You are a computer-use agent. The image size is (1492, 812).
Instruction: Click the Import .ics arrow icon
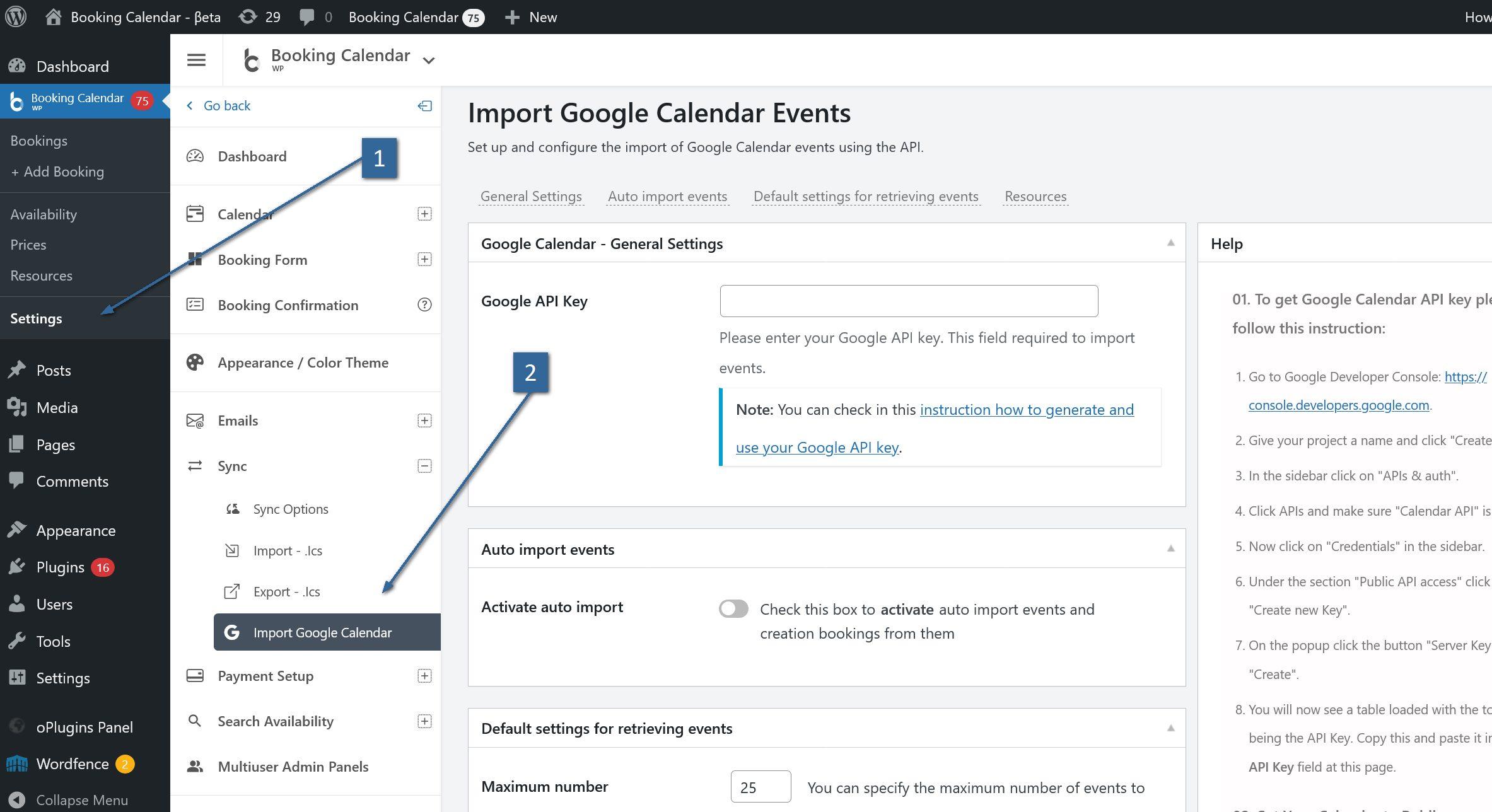232,550
